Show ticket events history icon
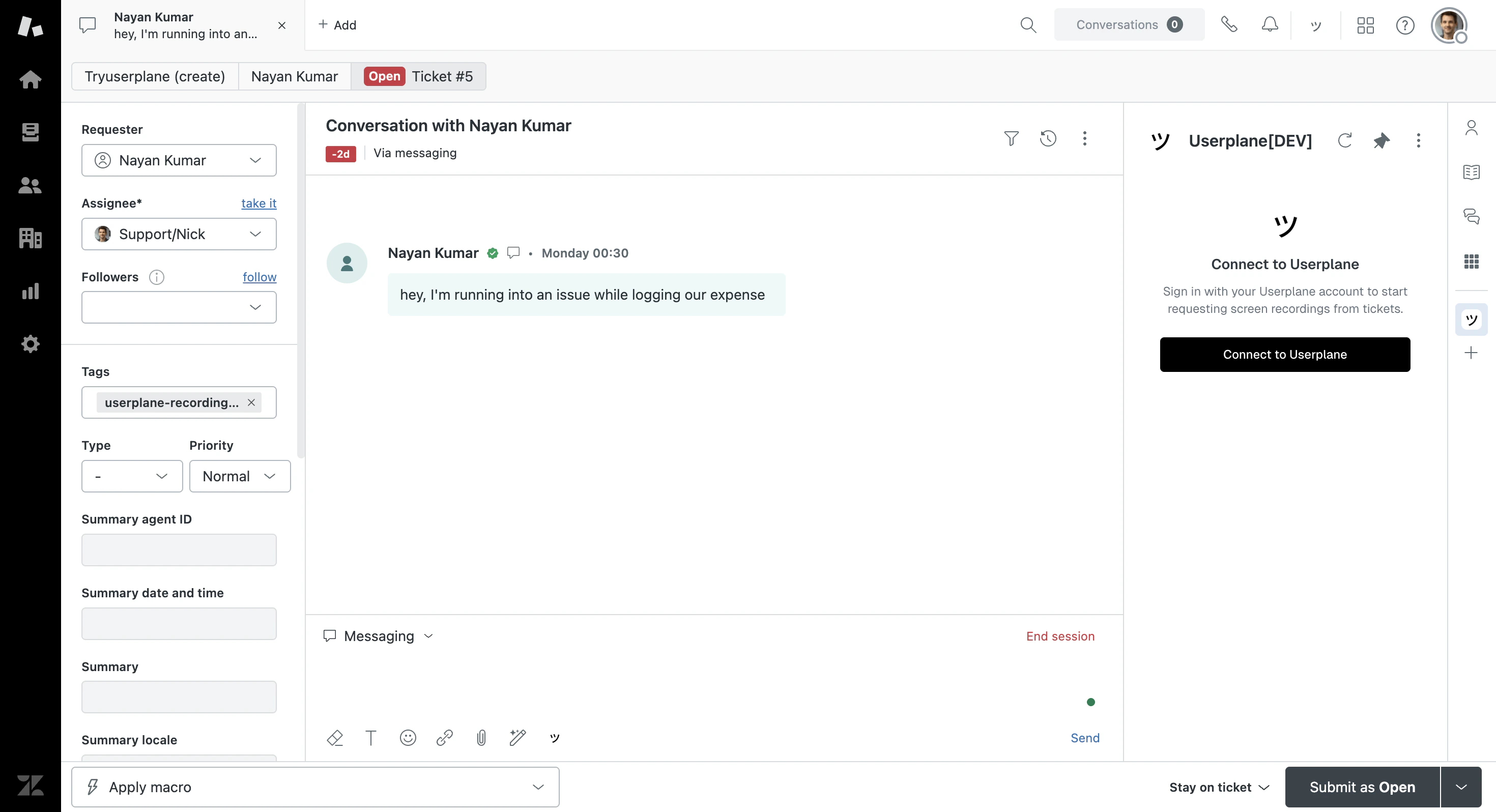1496x812 pixels. click(1048, 138)
